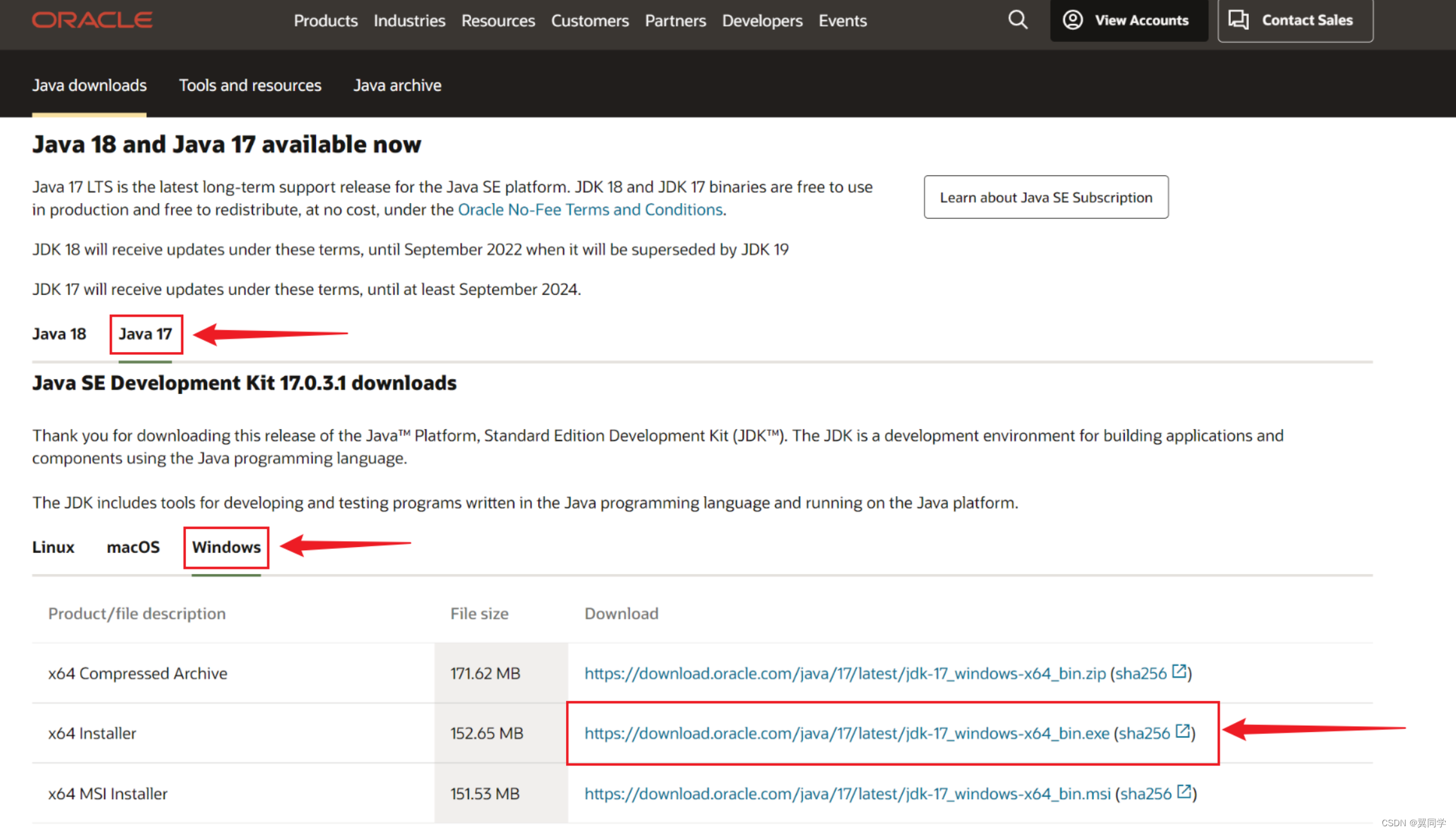Screen dimensions: 1456x834
Task: Open the Products menu
Action: (325, 21)
